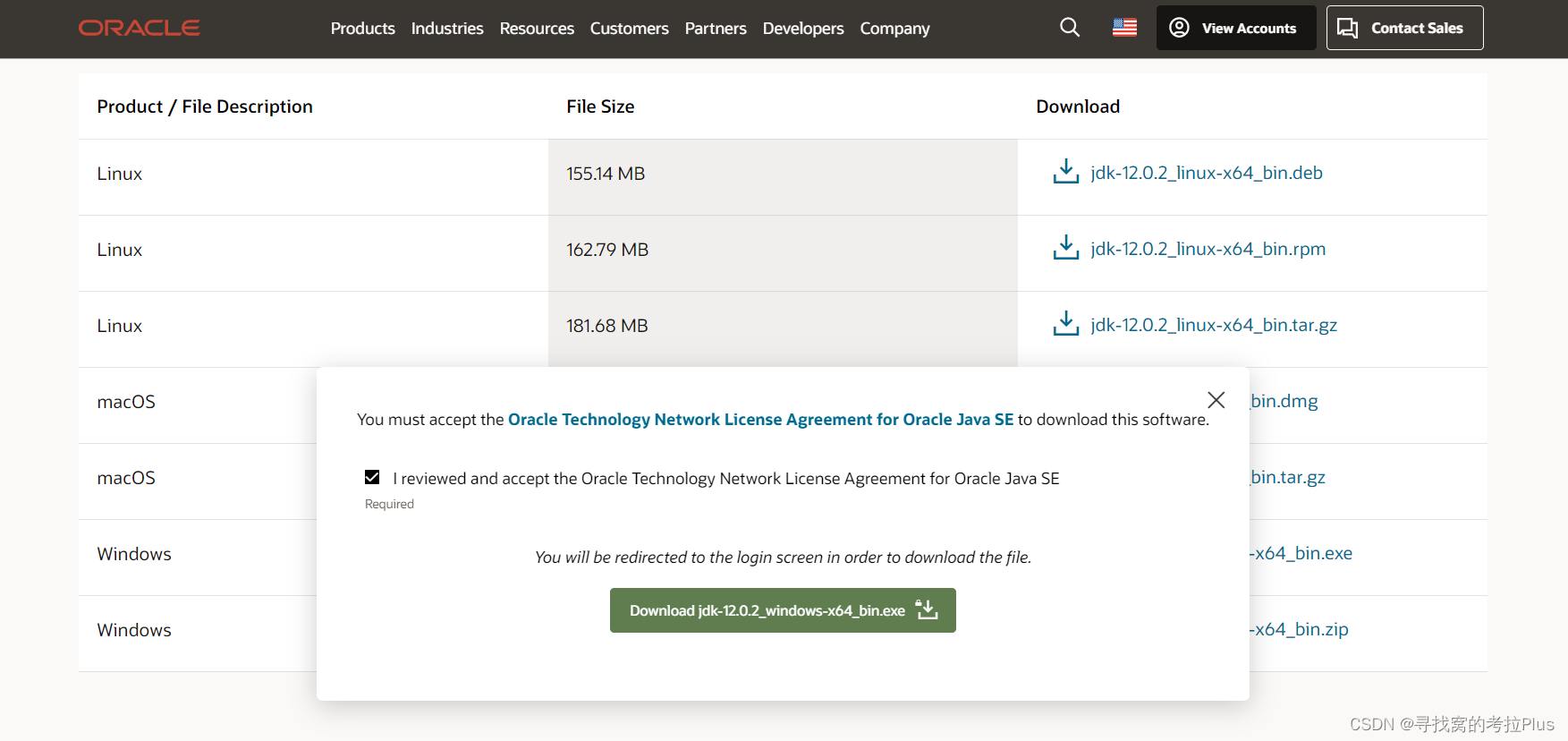Click Download jdk-12.0.2_windows-x64_bin.exe button
Screen dimensions: 1568x741
[x=783, y=610]
